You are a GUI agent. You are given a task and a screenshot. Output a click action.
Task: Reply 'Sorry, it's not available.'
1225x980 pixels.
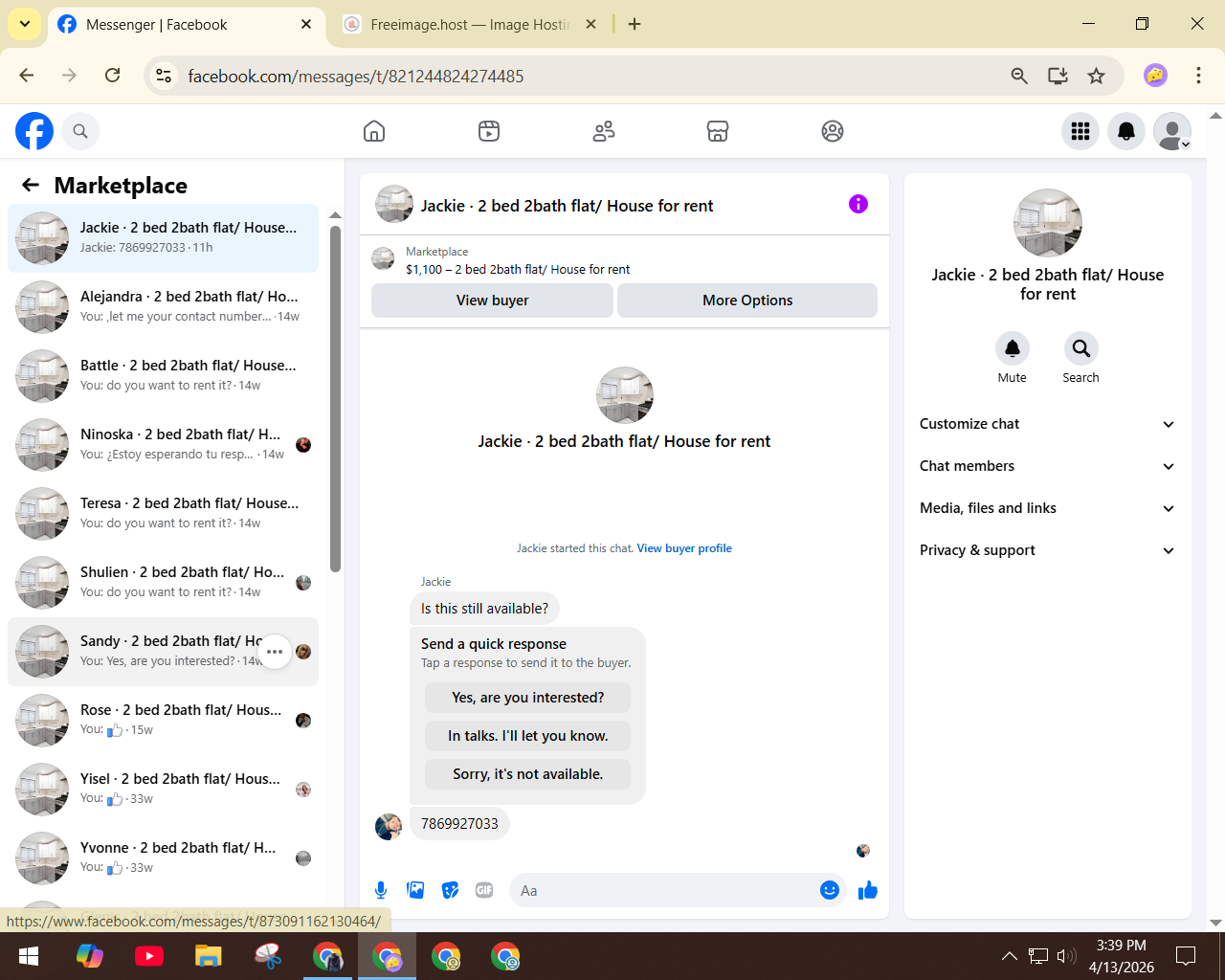pos(528,774)
